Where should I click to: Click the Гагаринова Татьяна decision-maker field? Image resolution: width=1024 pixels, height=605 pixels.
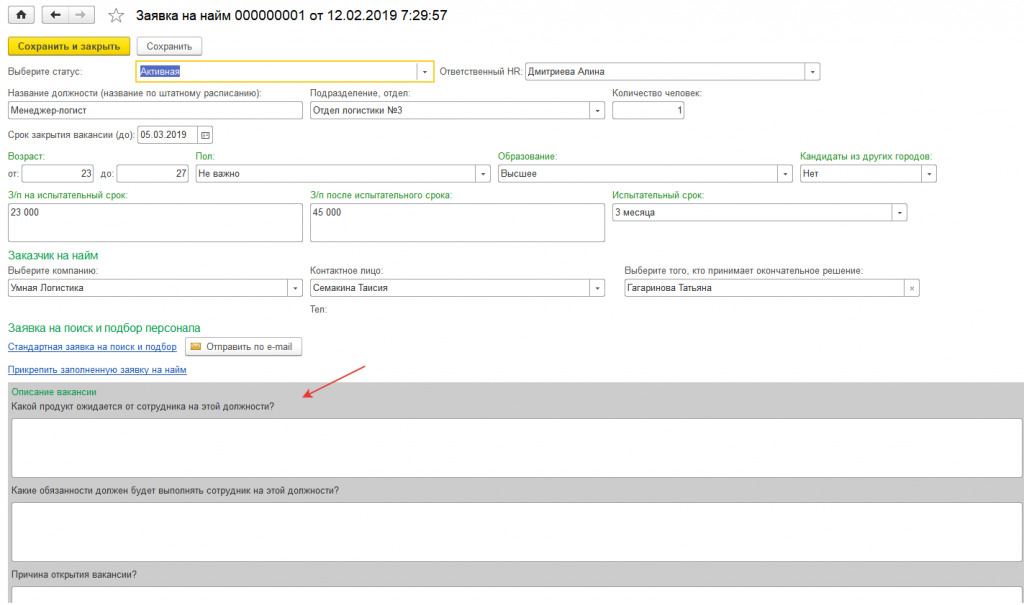tap(764, 288)
